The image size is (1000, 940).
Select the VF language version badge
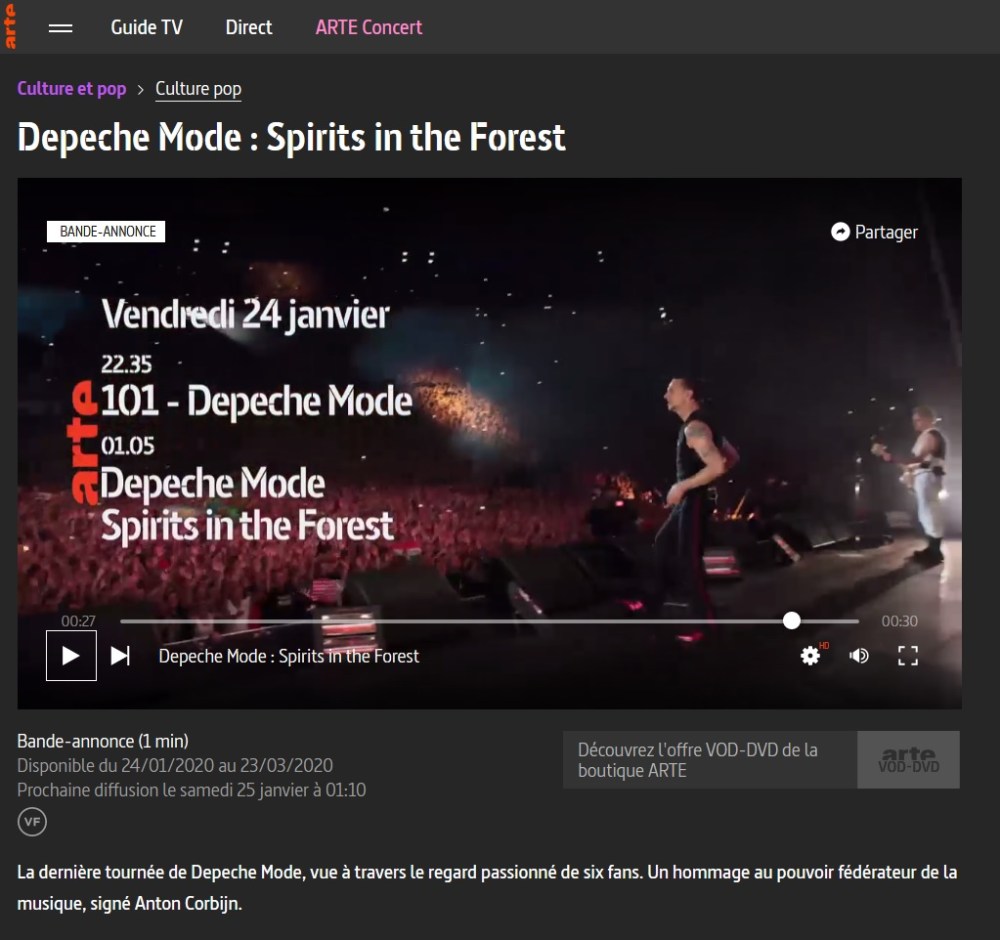32,822
